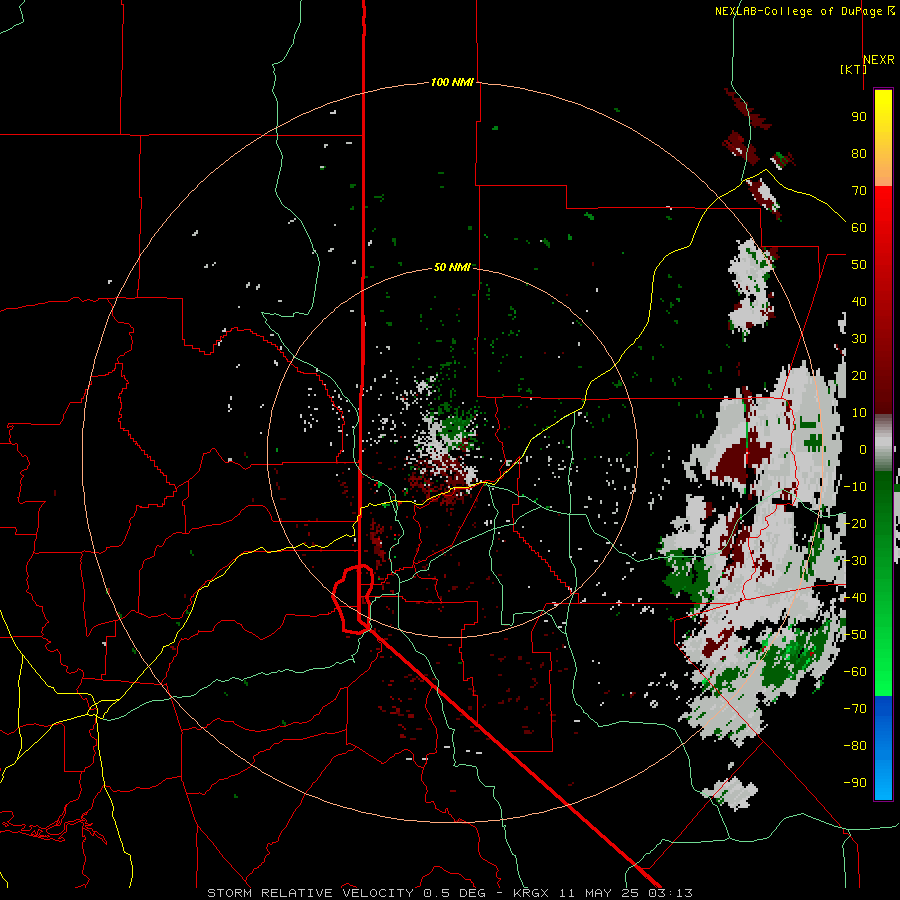Screen dimensions: 900x900
Task: Select the 0 value on the velocity scale
Action: (x=863, y=450)
